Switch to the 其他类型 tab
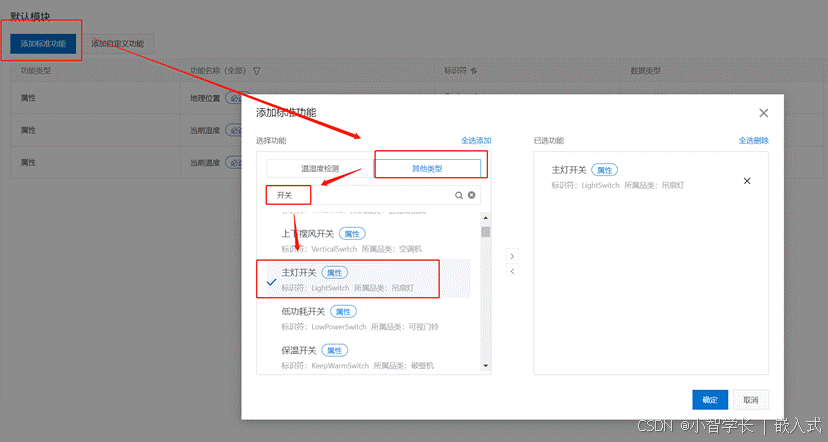This screenshot has height=442, width=828. [x=427, y=169]
